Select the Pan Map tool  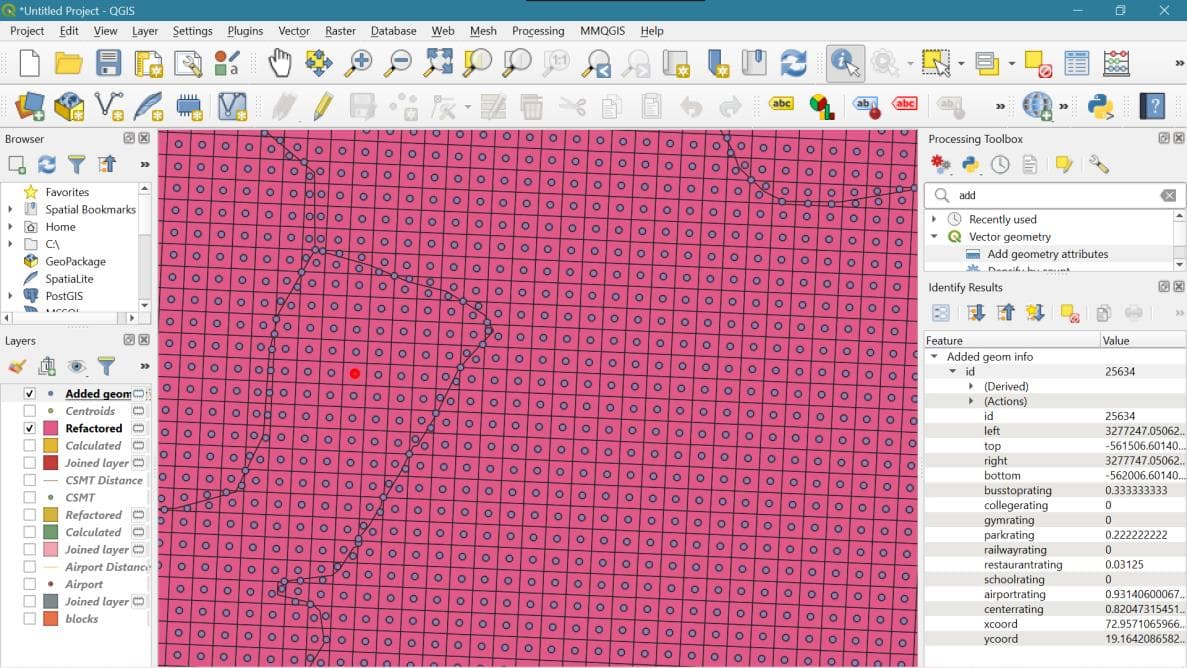(280, 62)
